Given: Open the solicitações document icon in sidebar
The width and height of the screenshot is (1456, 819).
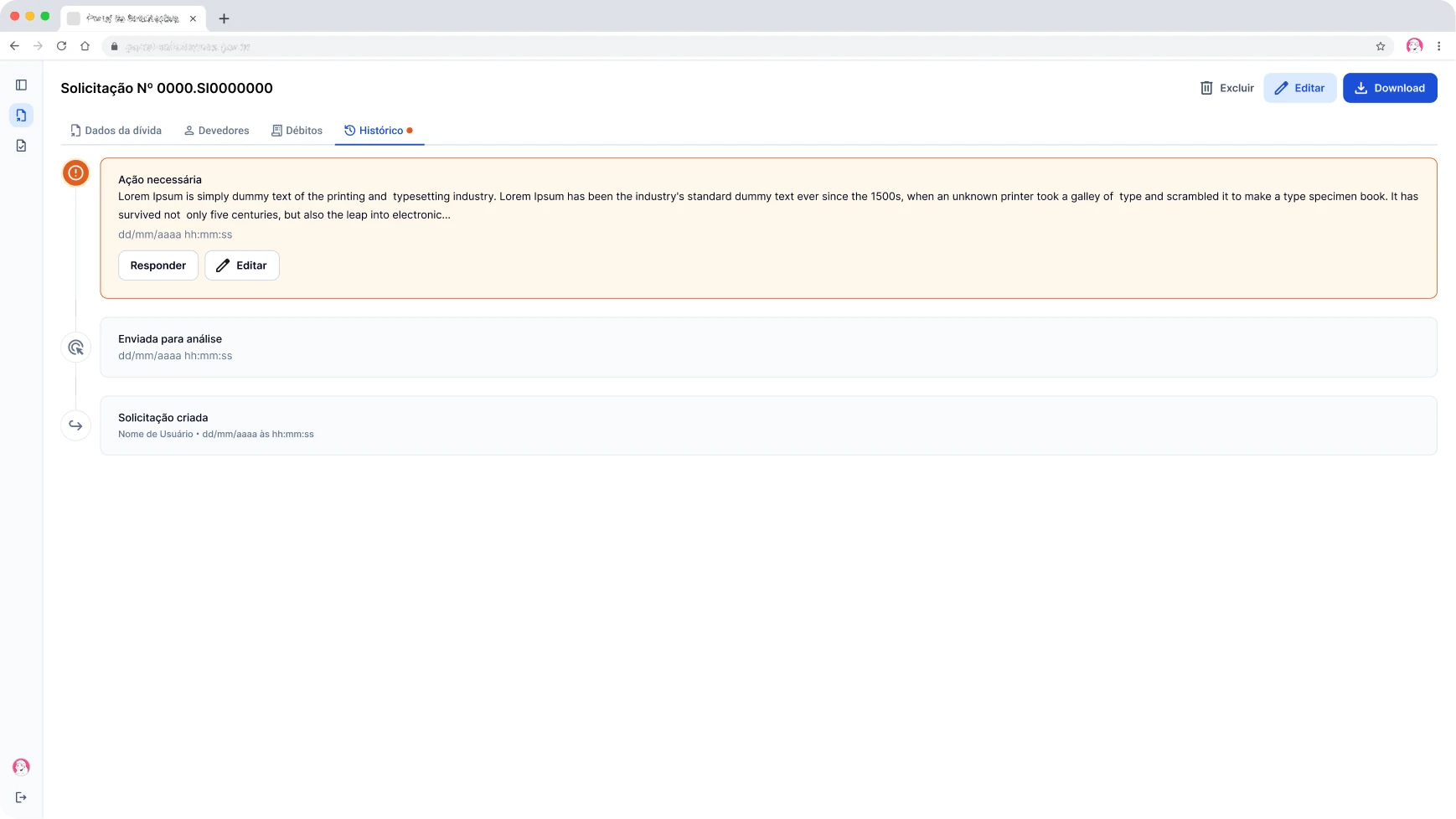Looking at the screenshot, I should point(21,115).
